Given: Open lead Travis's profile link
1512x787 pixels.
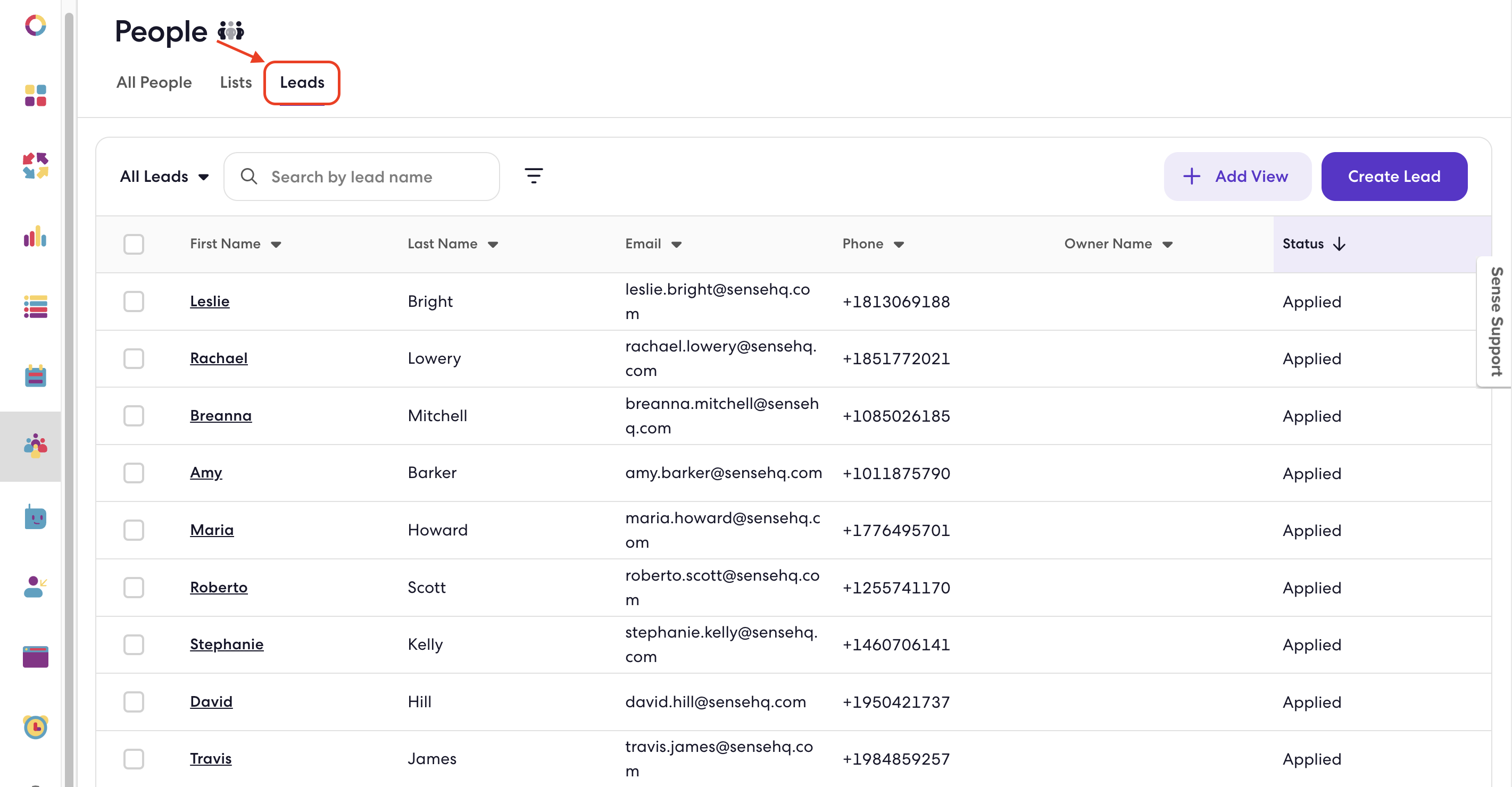Looking at the screenshot, I should click(211, 759).
